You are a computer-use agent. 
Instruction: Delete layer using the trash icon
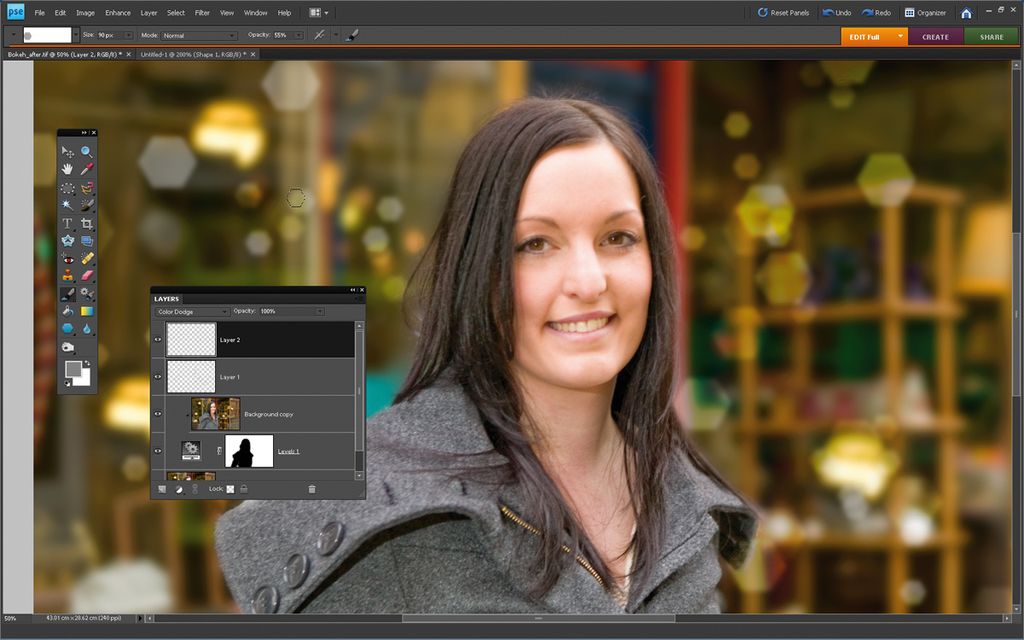[311, 489]
